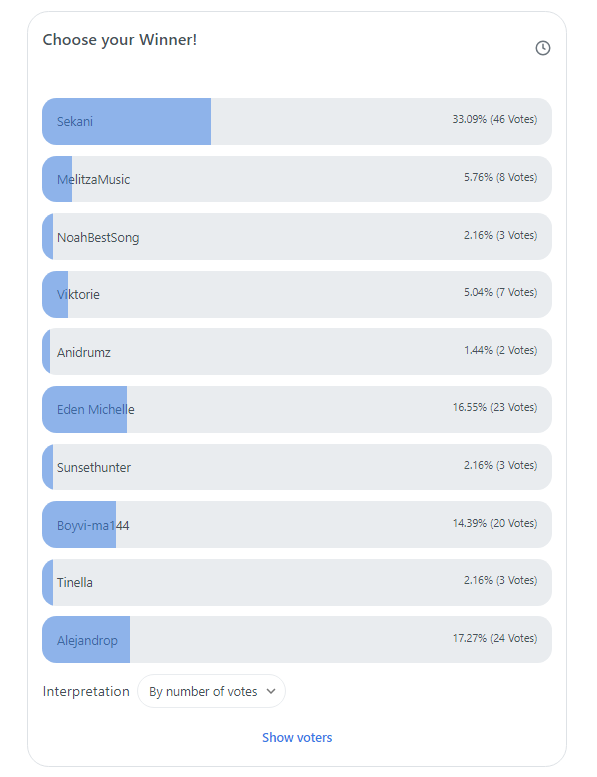Image resolution: width=597 pixels, height=777 pixels.
Task: Click Sekani's 33.09% vote count
Action: point(494,119)
